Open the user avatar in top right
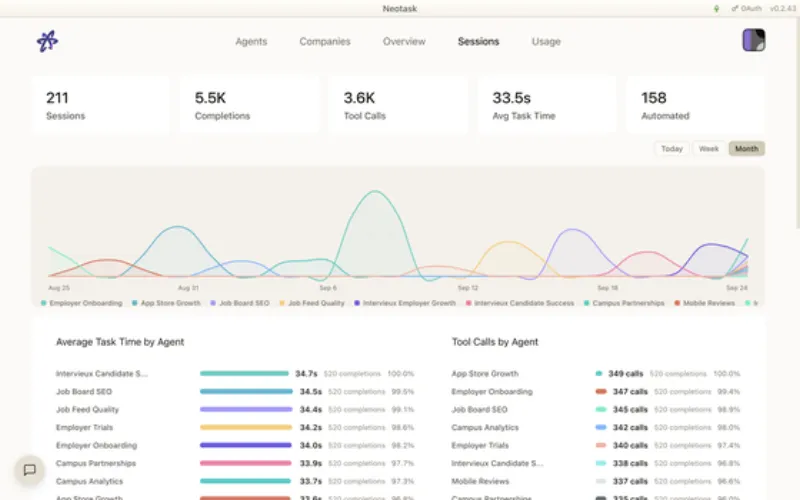800x500 pixels. coord(754,40)
